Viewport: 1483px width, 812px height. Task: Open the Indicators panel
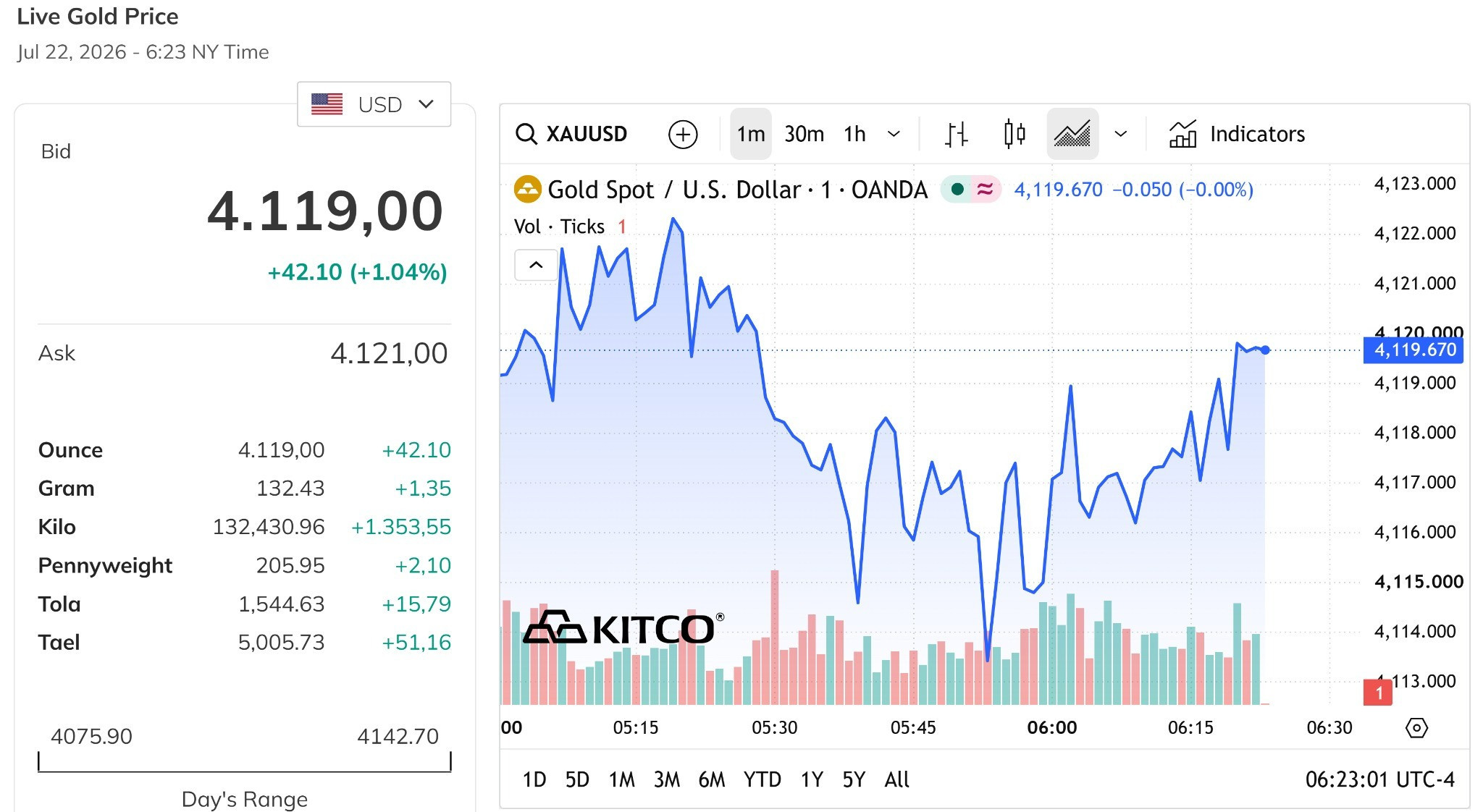pyautogui.click(x=1237, y=134)
